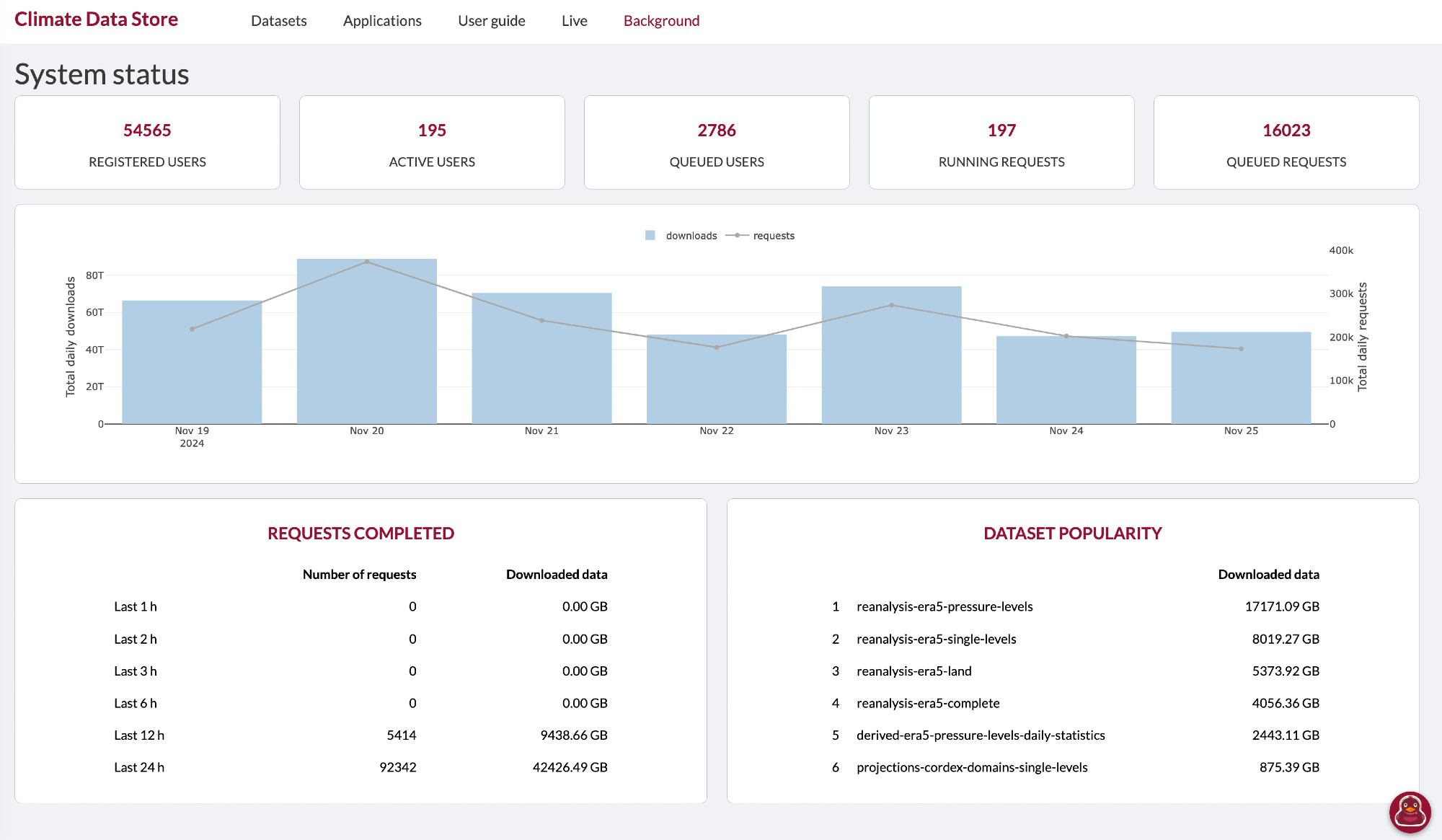
Task: Click the Last 1 h row label
Action: click(x=136, y=606)
